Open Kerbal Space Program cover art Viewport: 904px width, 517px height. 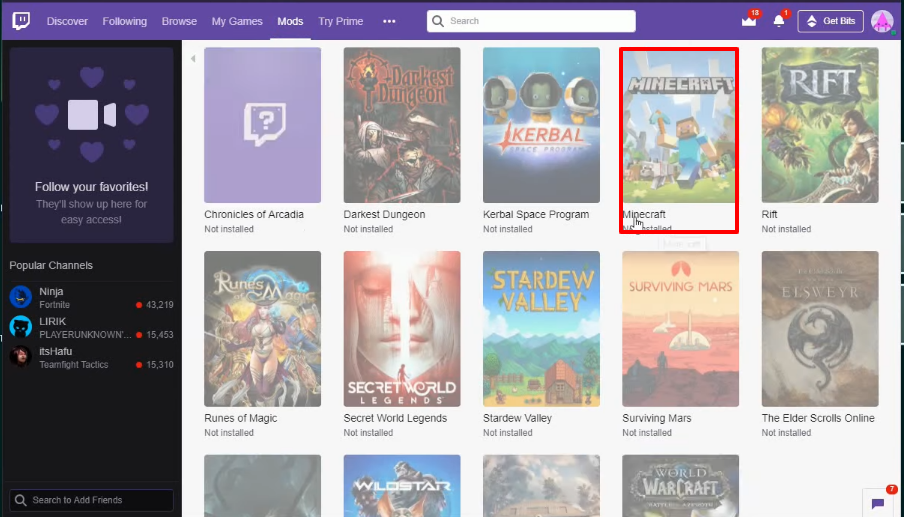541,125
